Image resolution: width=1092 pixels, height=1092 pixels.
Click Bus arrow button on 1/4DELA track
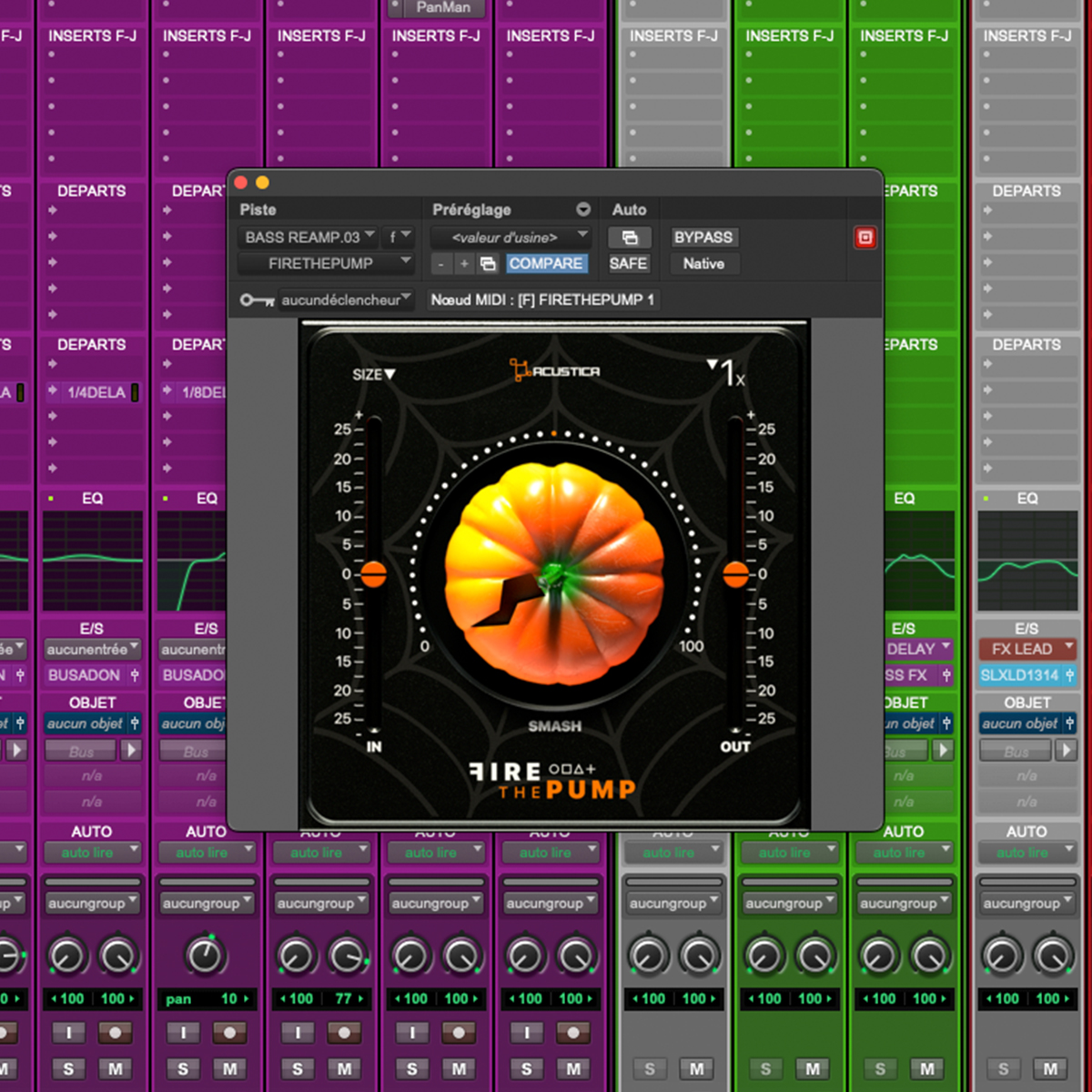tap(132, 751)
